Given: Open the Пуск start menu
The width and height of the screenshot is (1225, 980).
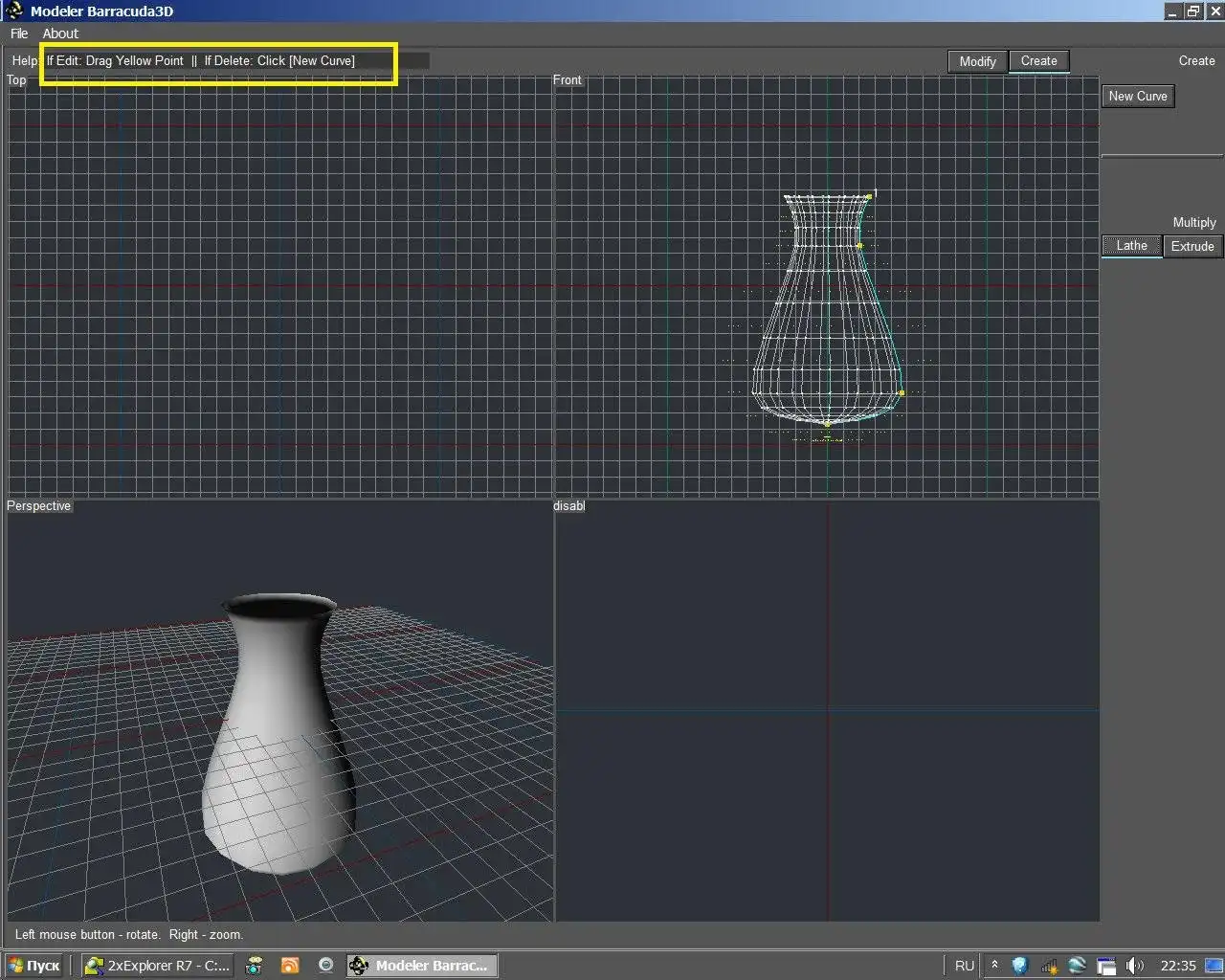Looking at the screenshot, I should (x=34, y=966).
